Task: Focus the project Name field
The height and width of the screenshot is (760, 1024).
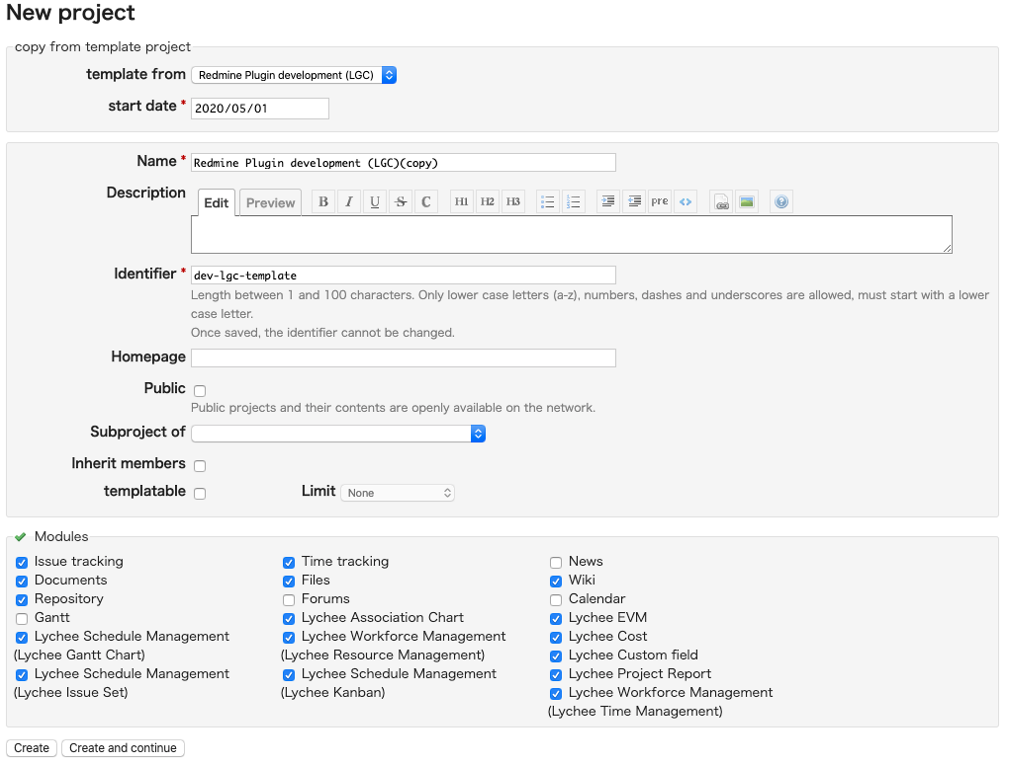Action: coord(404,163)
